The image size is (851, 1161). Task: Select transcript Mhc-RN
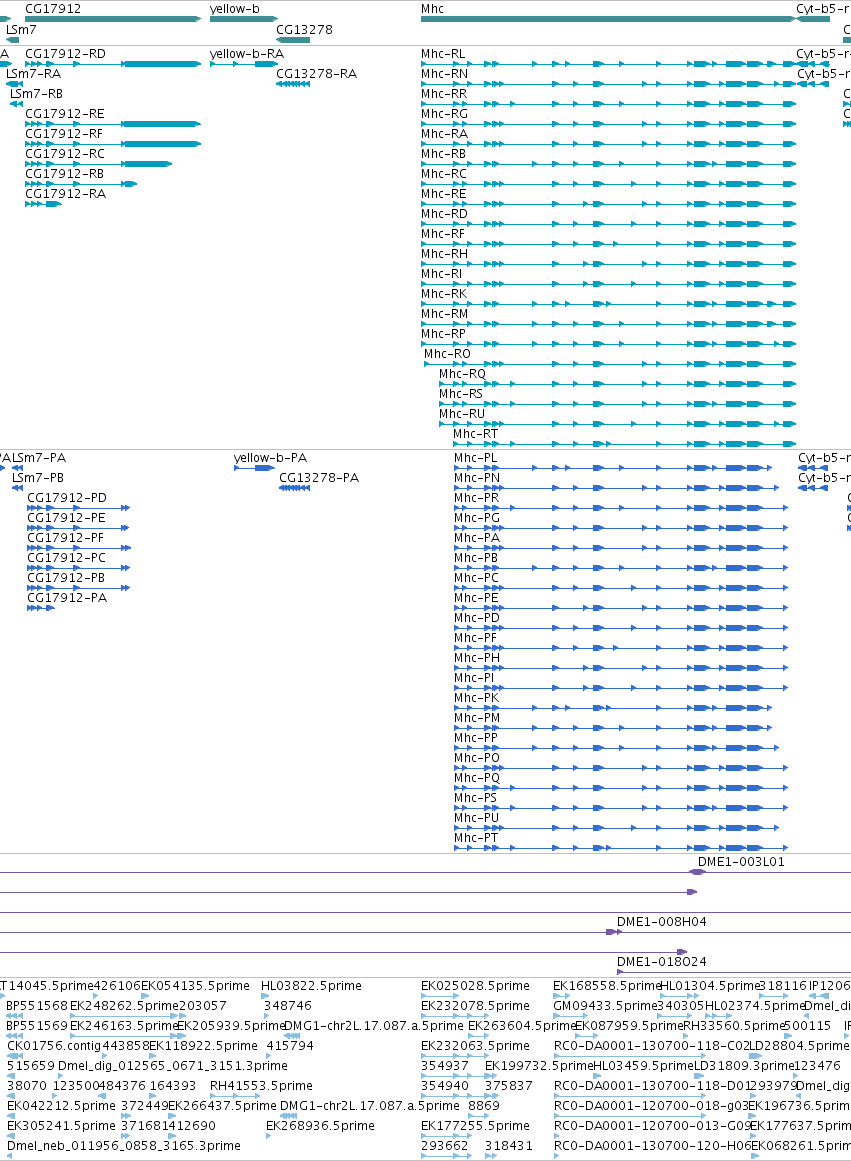click(444, 74)
